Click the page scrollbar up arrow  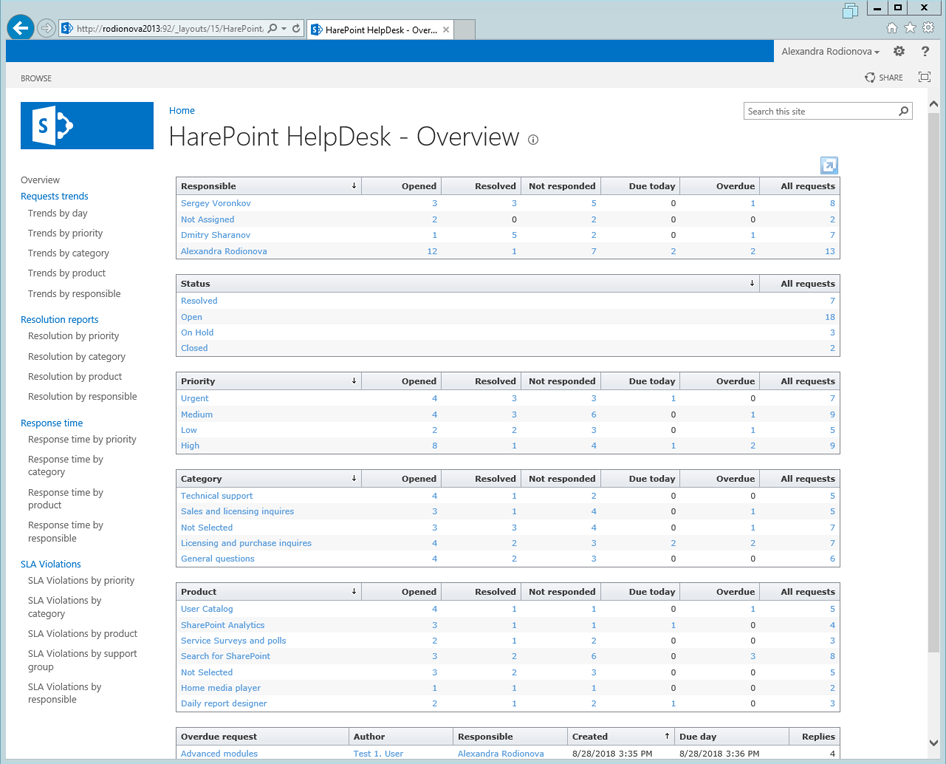tap(934, 104)
